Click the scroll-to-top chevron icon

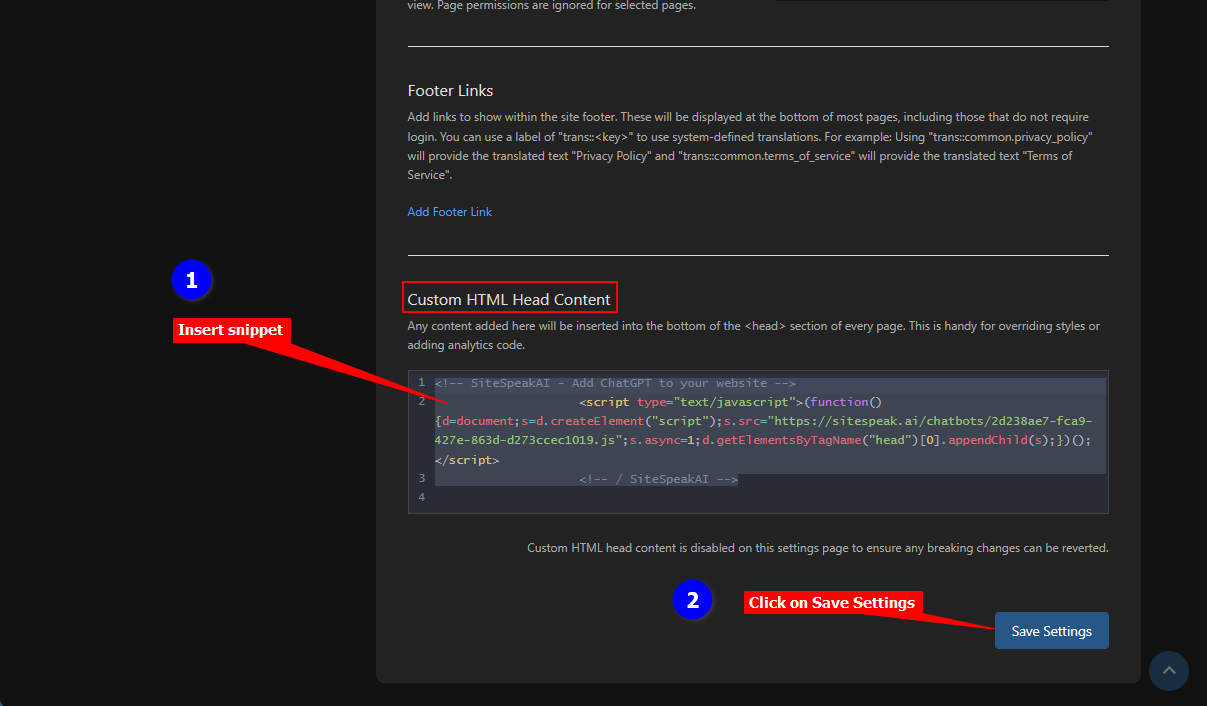[x=1168, y=671]
